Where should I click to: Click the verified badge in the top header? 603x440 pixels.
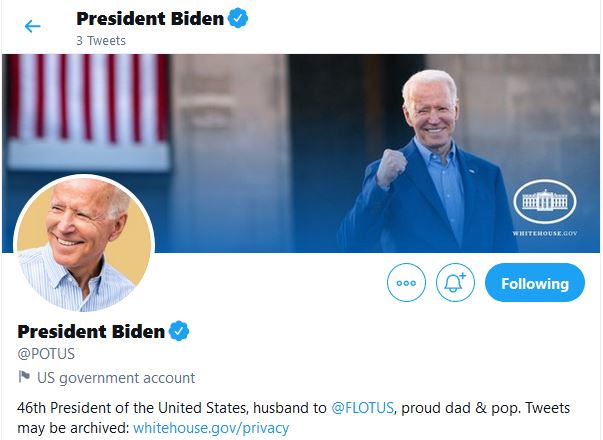(x=237, y=18)
